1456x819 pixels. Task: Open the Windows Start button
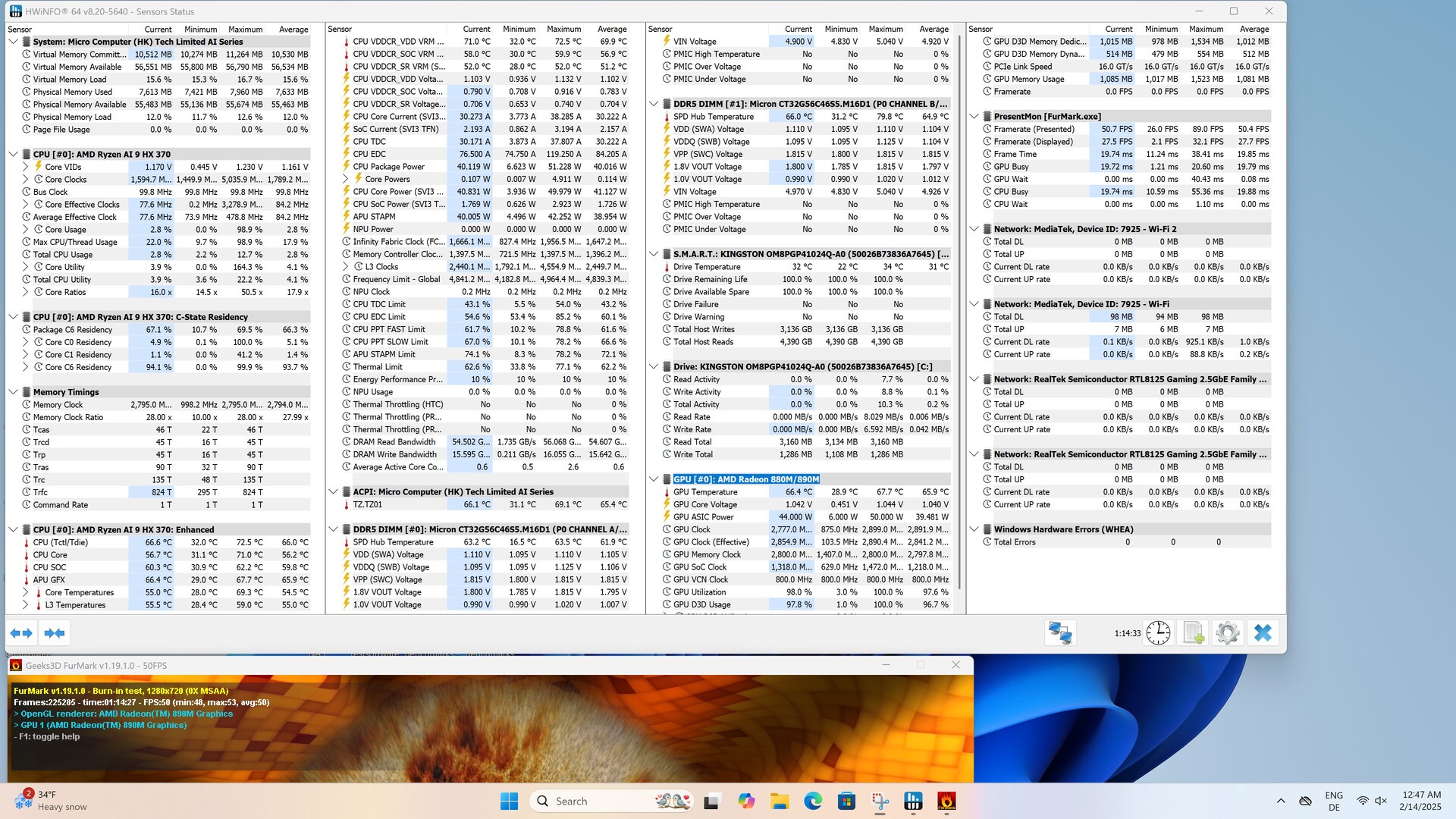[x=509, y=801]
